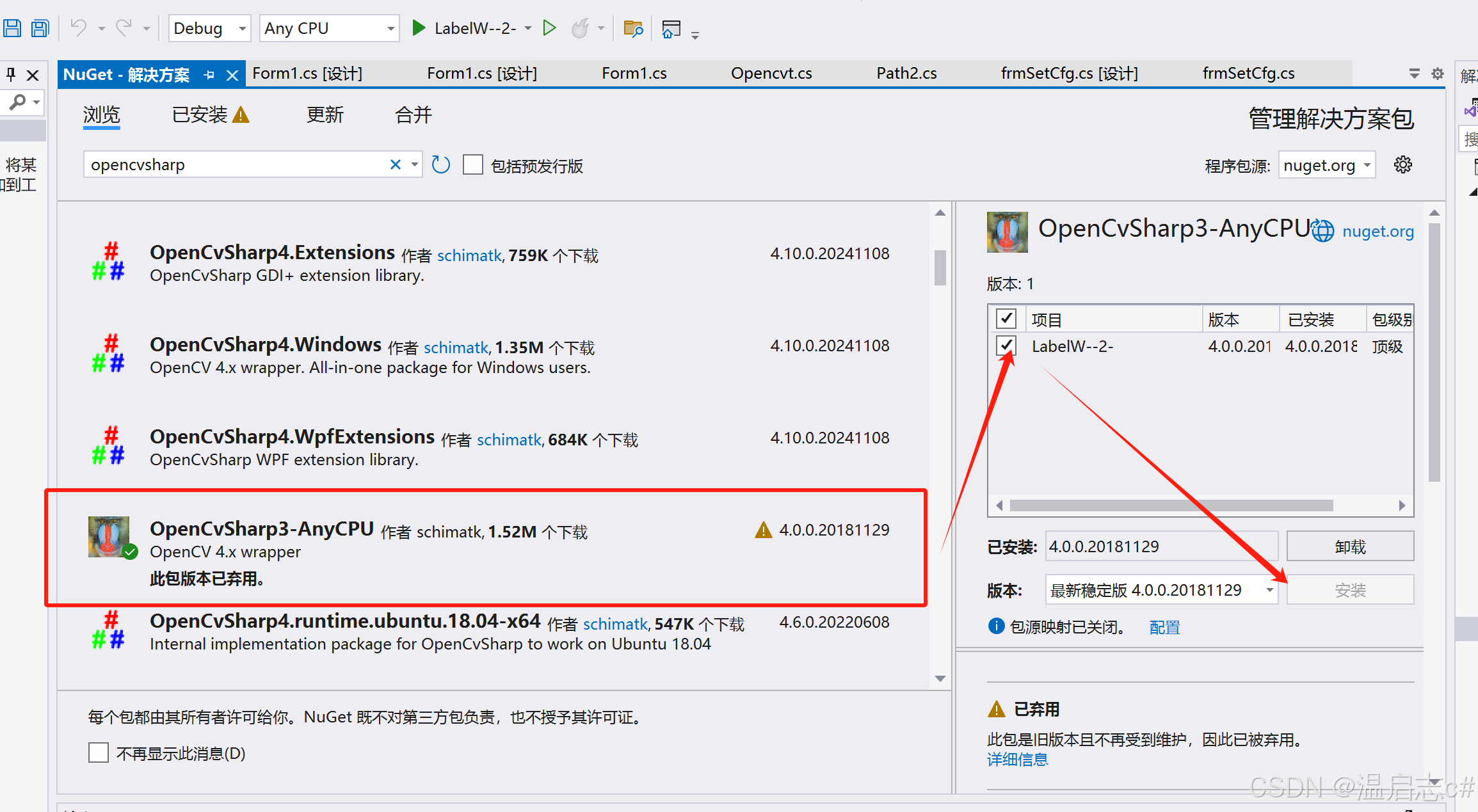Click the refresh icon next to the search box
Image resolution: width=1478 pixels, height=812 pixels.
[x=440, y=164]
